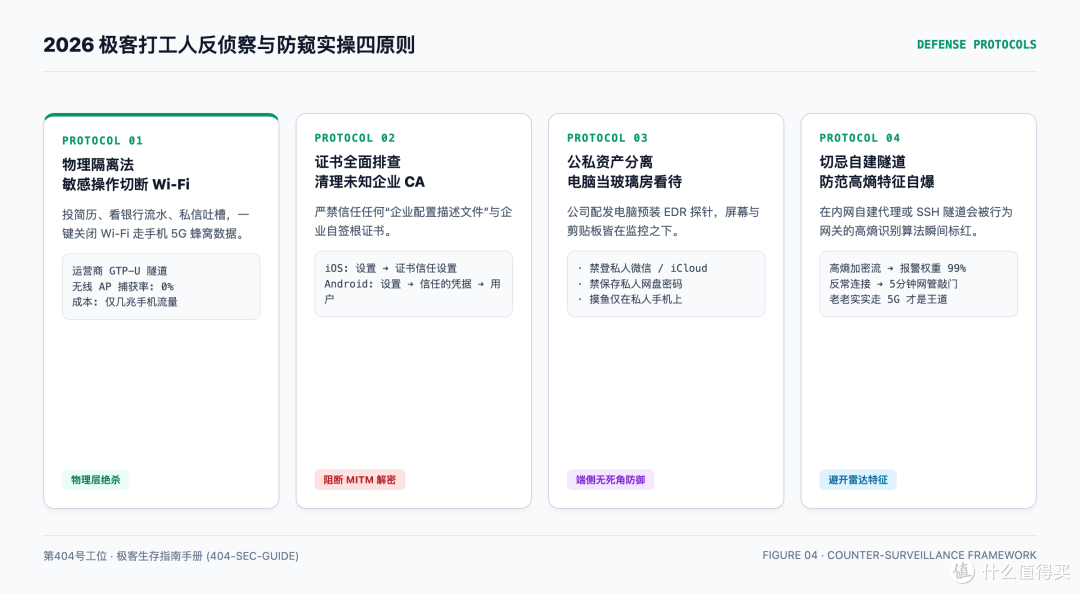Viewport: 1080px width, 594px height.
Task: Click paragraph starting 在内网自建代理或 SSH
Action: [x=916, y=221]
